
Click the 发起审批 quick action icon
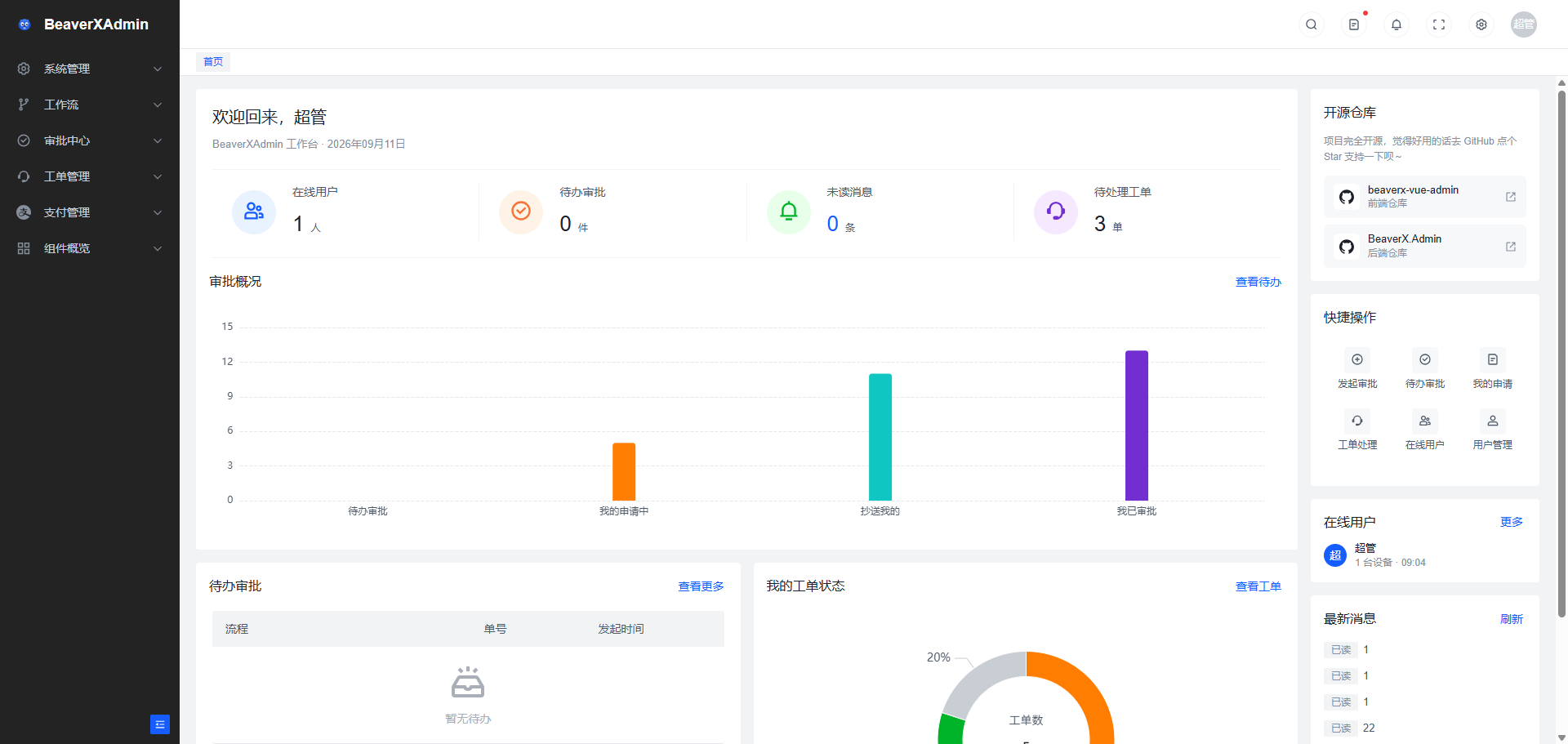(1357, 359)
